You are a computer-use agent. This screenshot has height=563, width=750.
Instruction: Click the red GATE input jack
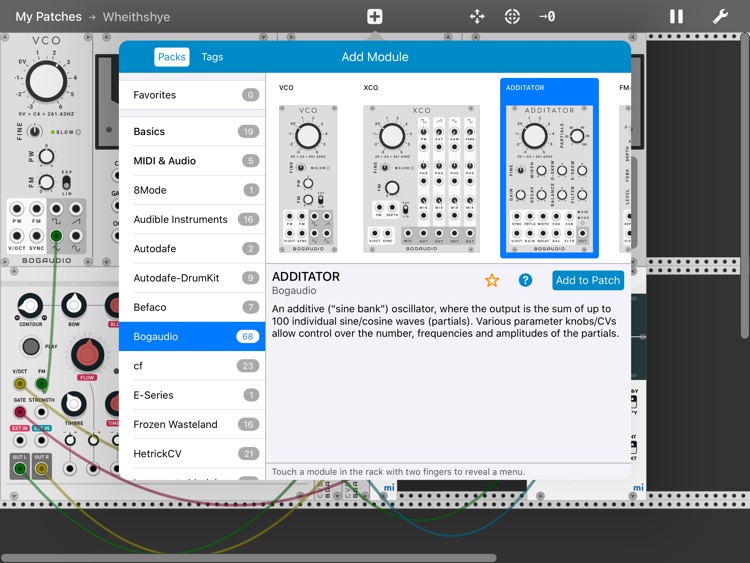tap(20, 411)
